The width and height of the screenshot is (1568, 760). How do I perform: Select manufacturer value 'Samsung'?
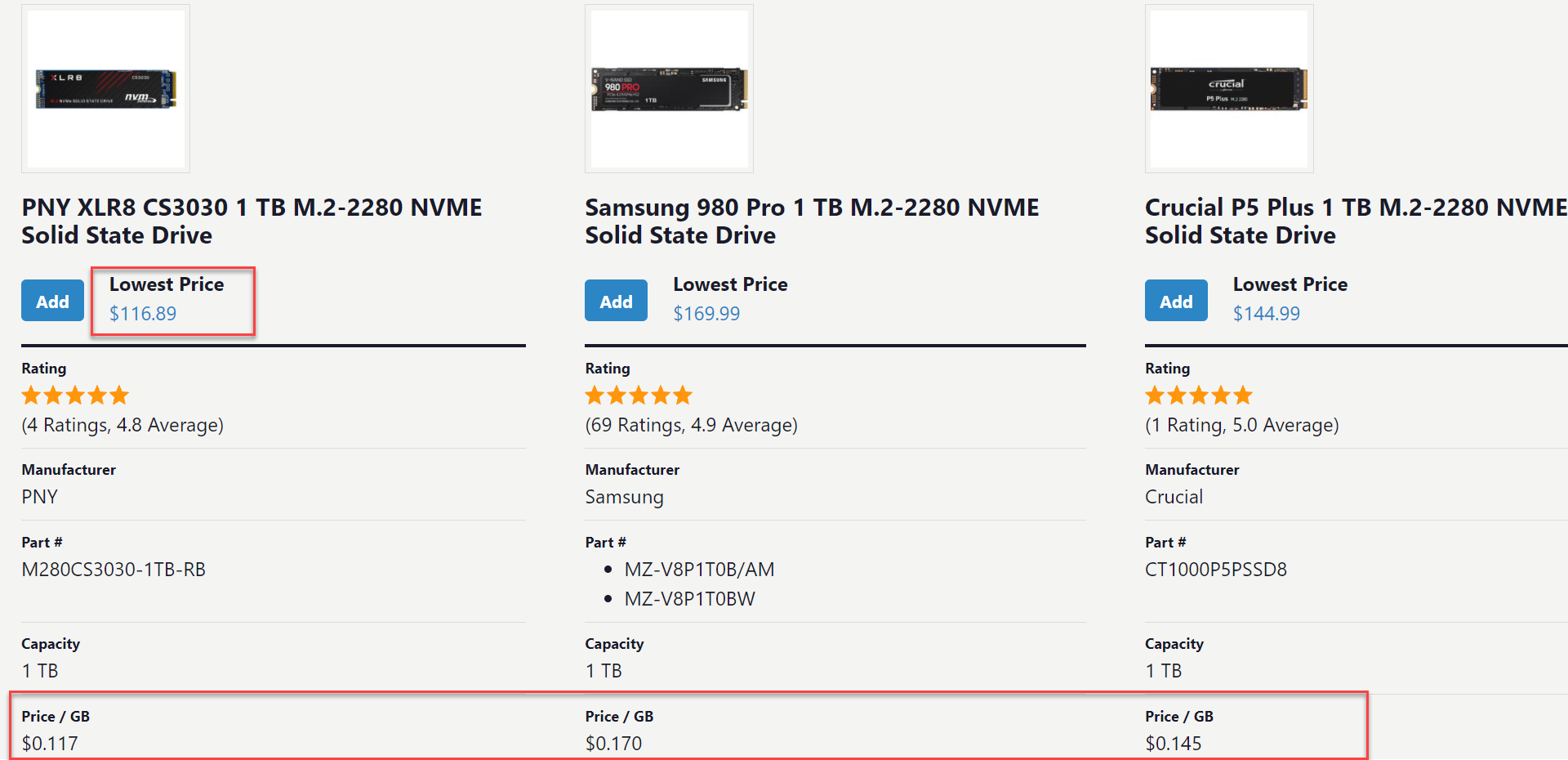(x=624, y=497)
